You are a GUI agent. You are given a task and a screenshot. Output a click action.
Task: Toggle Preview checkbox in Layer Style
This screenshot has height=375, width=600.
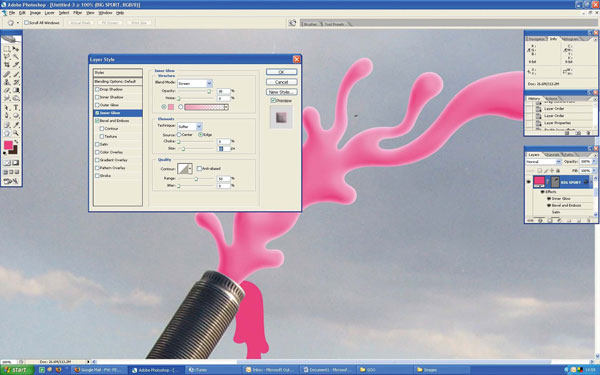click(273, 100)
